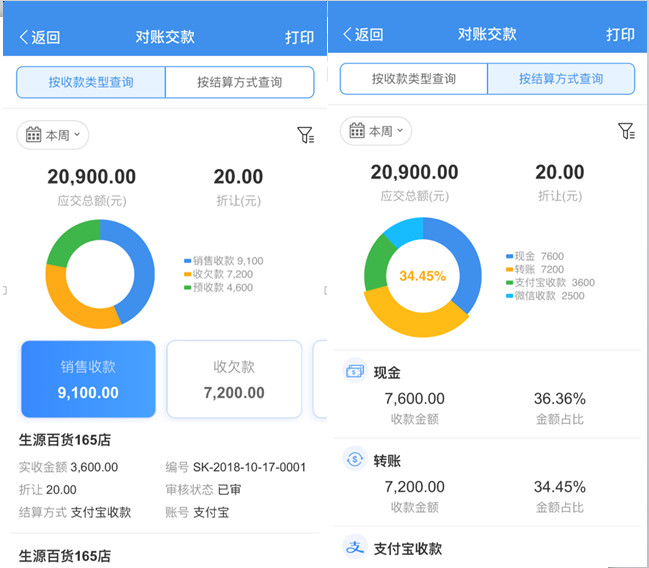Viewport: 649px width, 568px height.
Task: Select the 销售收款 9,100.00 card
Action: [x=88, y=379]
